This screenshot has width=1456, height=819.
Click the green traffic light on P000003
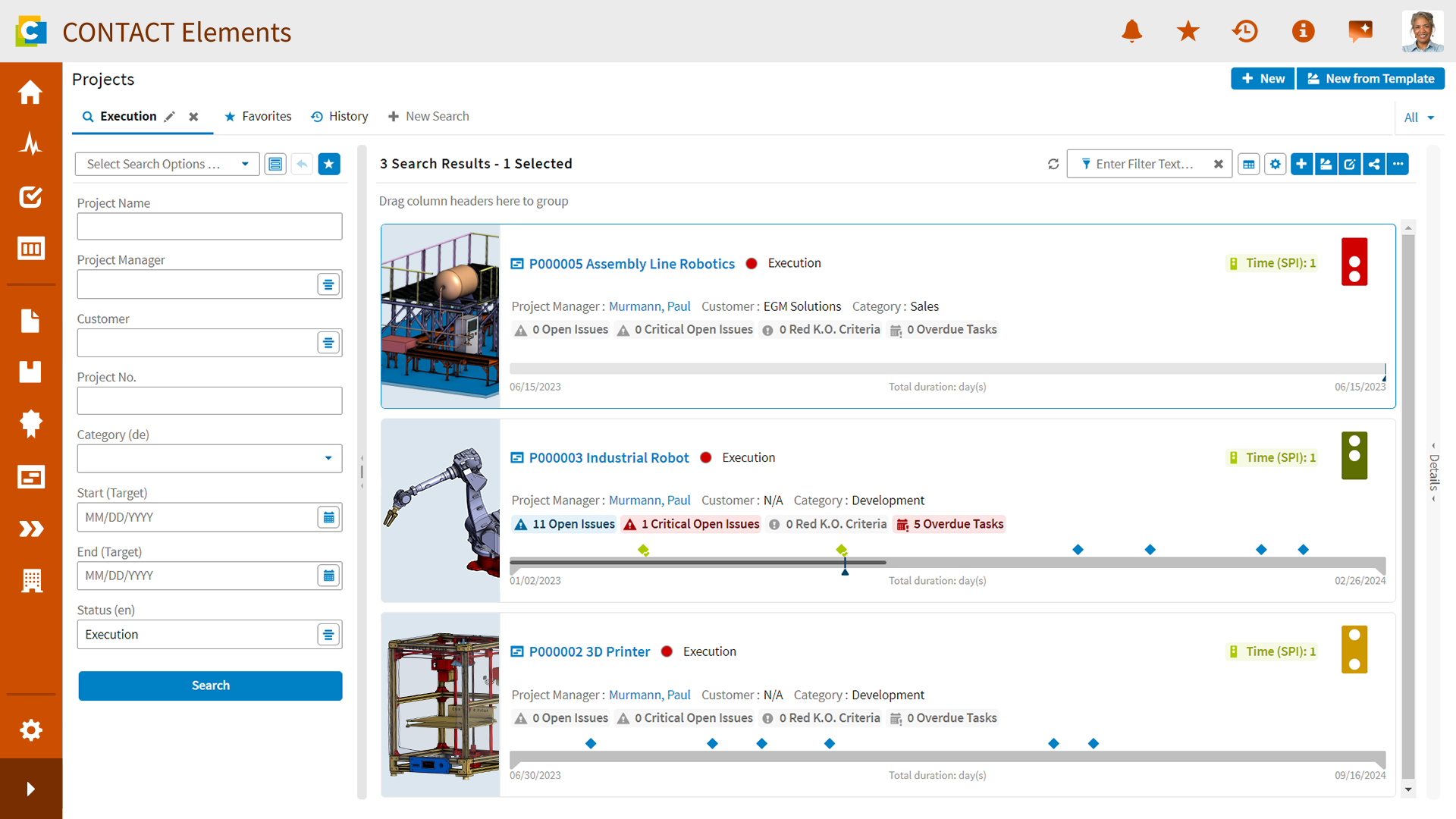point(1354,456)
